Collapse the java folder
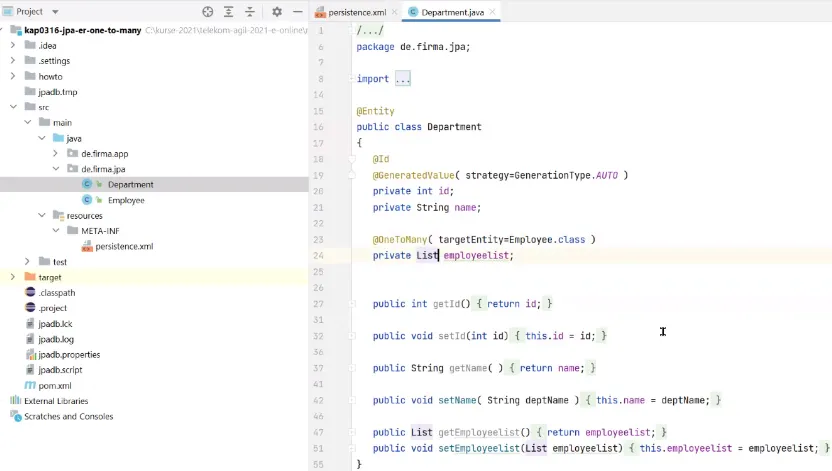 [42, 138]
